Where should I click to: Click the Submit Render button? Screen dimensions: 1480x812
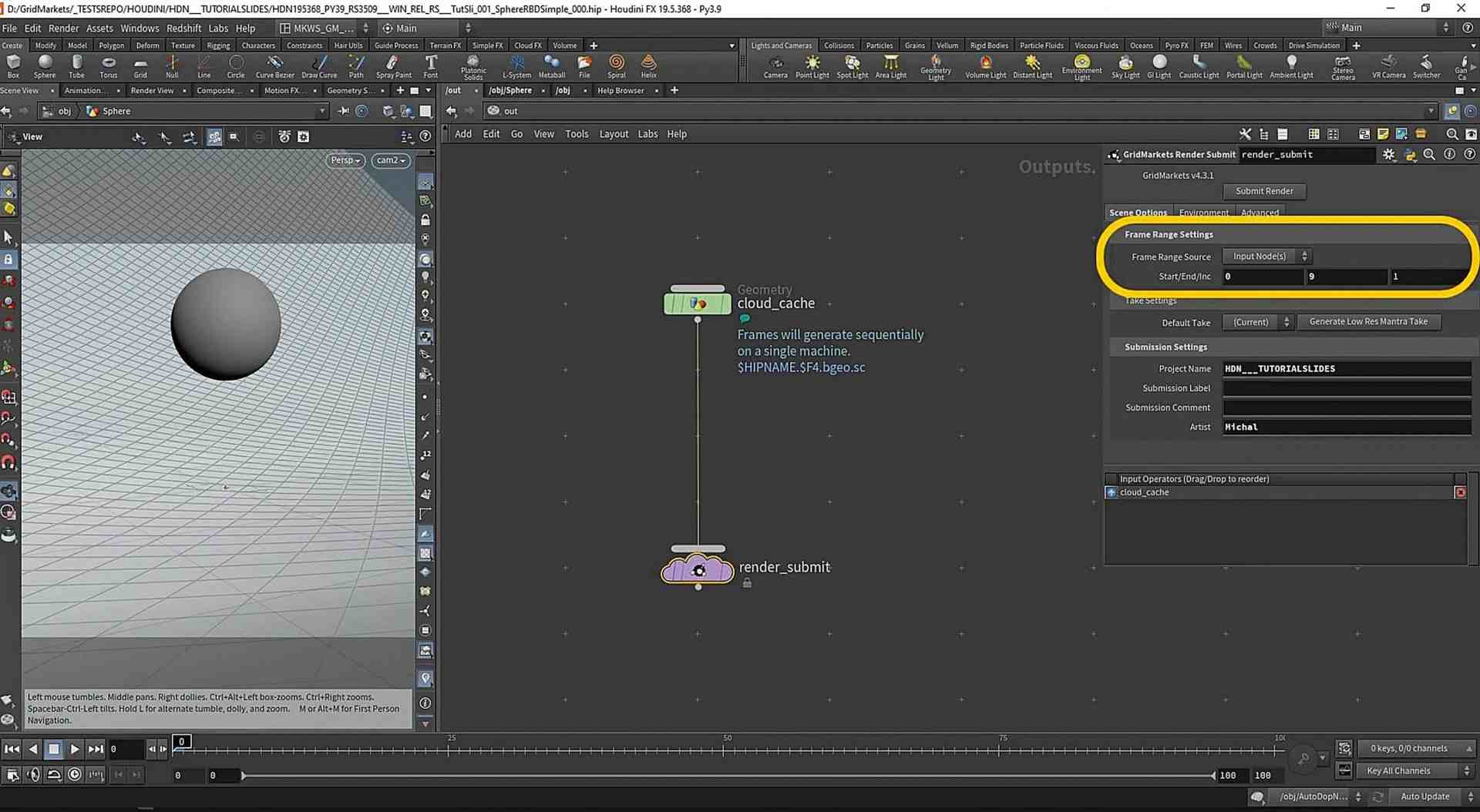point(1264,191)
